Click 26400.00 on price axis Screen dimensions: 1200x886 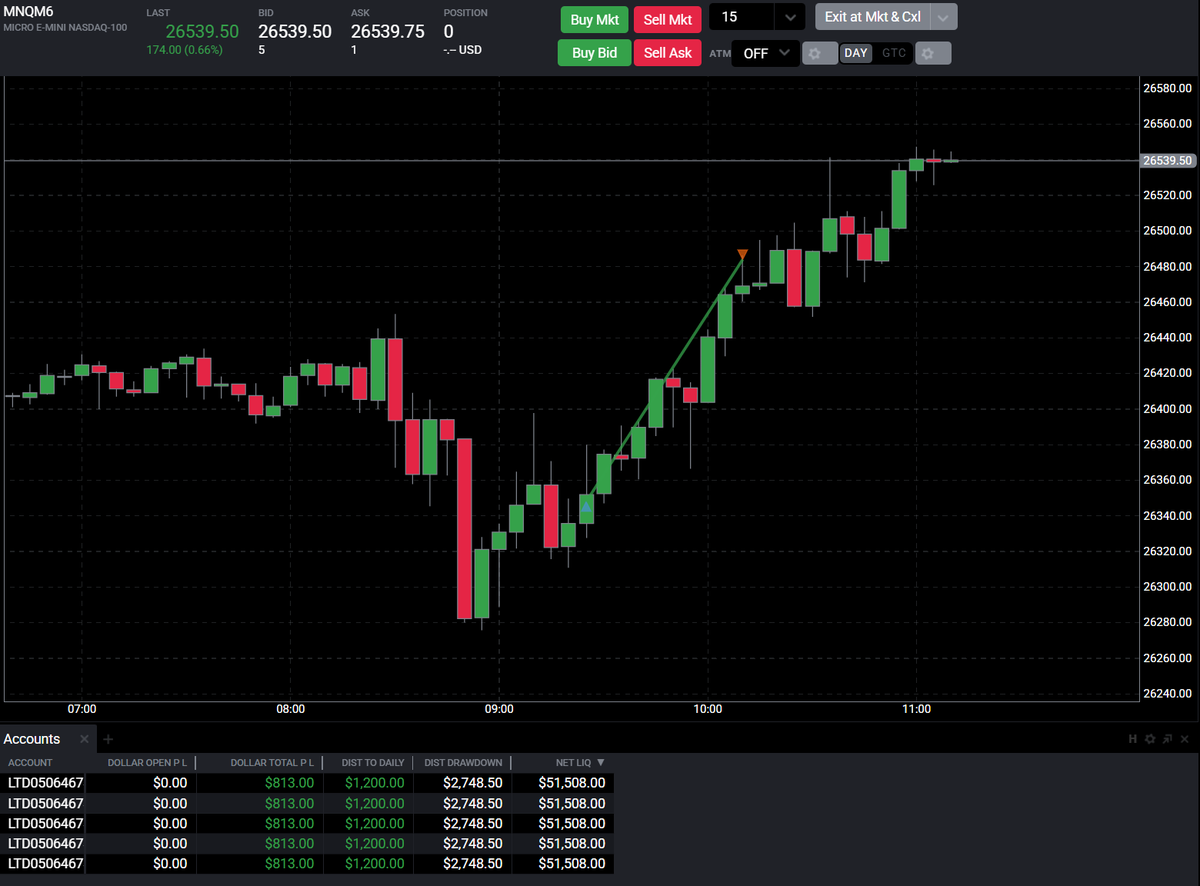coord(1167,409)
